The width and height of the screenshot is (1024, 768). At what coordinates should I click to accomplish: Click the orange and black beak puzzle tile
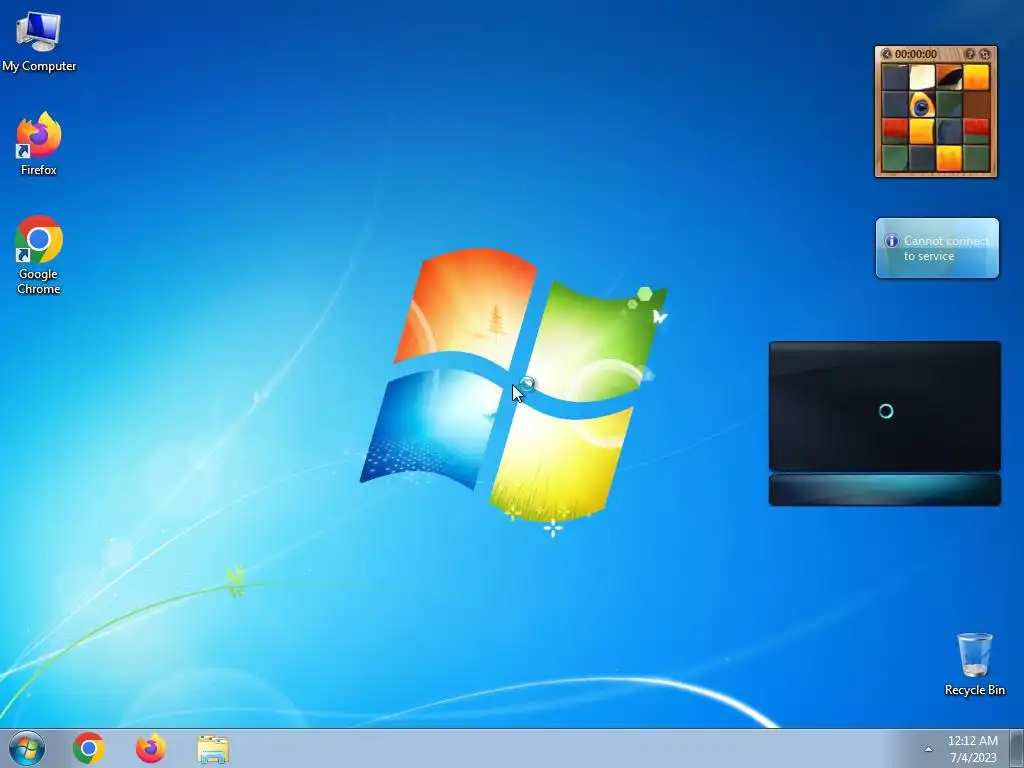(x=949, y=77)
